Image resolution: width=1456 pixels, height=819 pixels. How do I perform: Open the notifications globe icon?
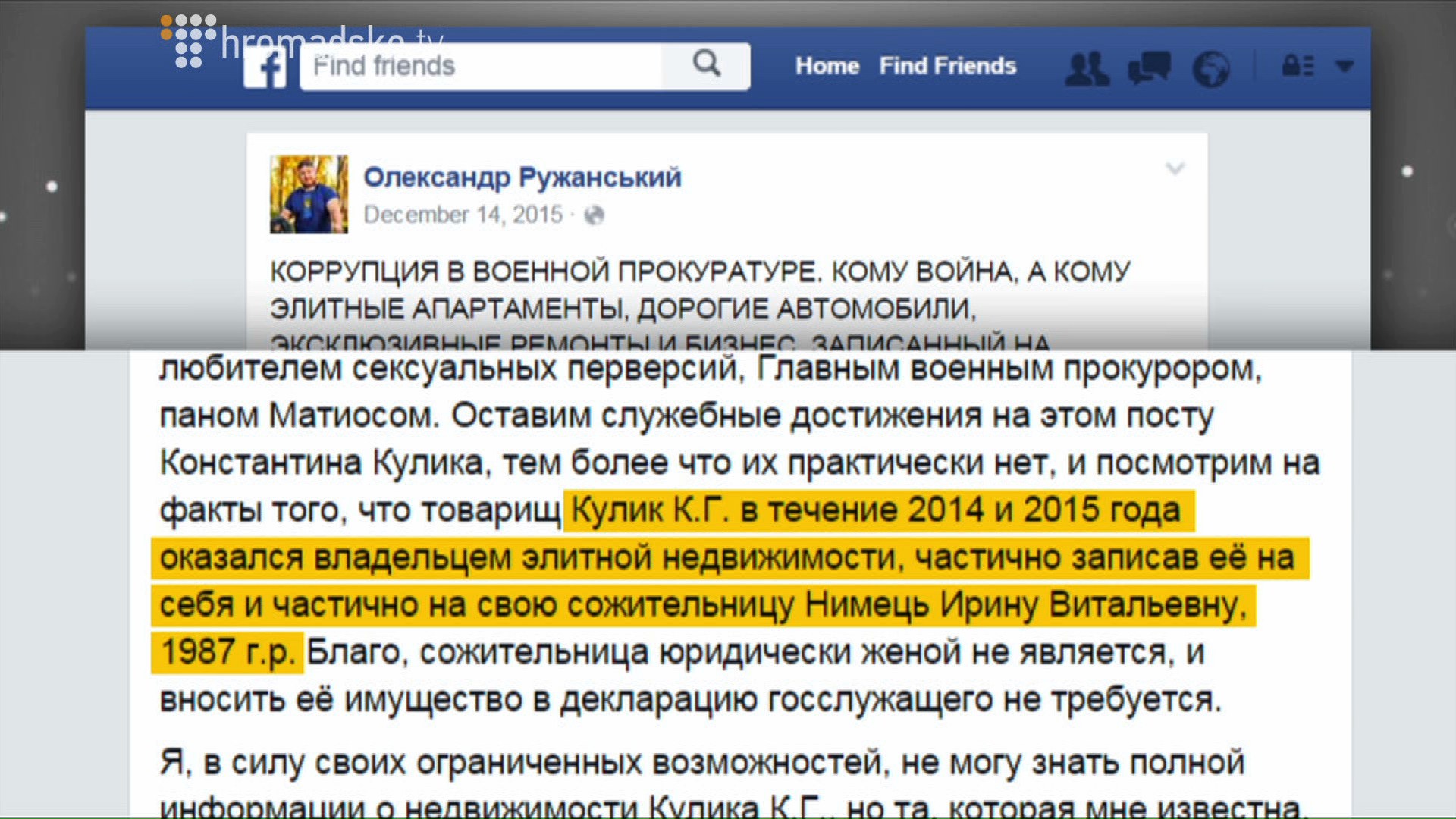1211,69
